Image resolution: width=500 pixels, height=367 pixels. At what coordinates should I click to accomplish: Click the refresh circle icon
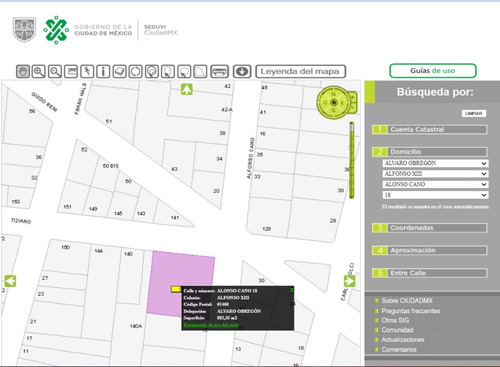[x=136, y=71]
